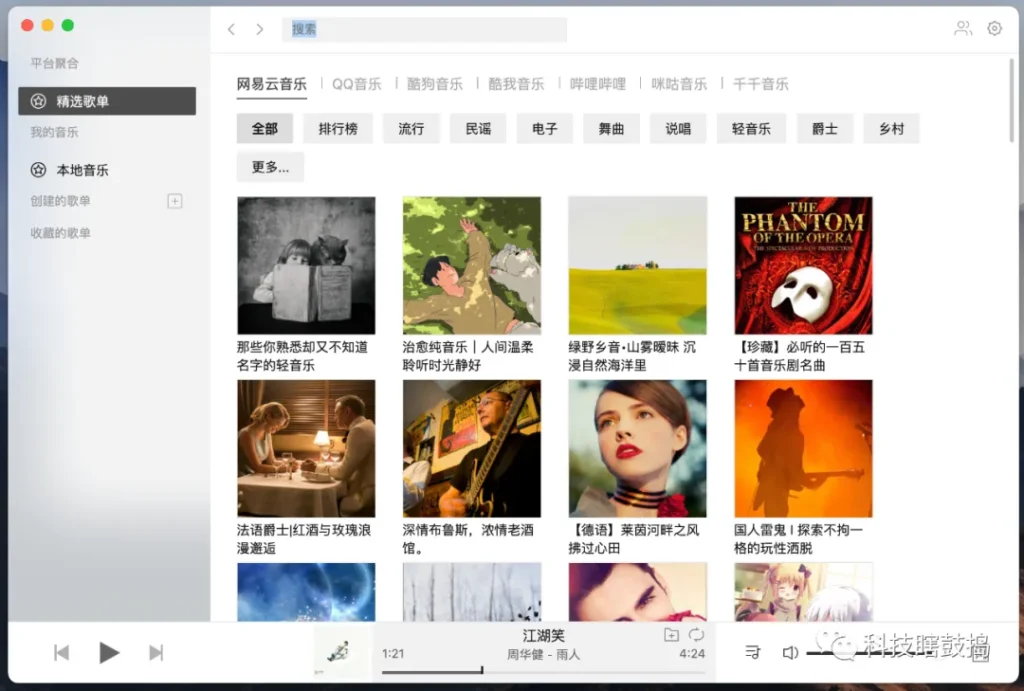This screenshot has width=1024, height=691.
Task: Go back with the left arrow
Action: (231, 29)
